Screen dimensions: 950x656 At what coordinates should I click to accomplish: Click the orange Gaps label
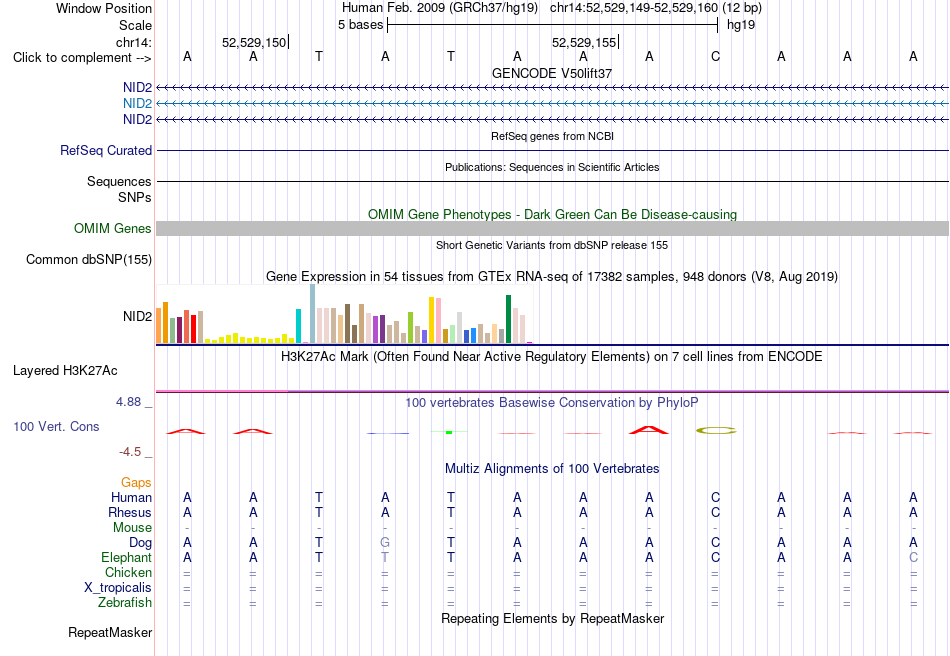(x=136, y=483)
